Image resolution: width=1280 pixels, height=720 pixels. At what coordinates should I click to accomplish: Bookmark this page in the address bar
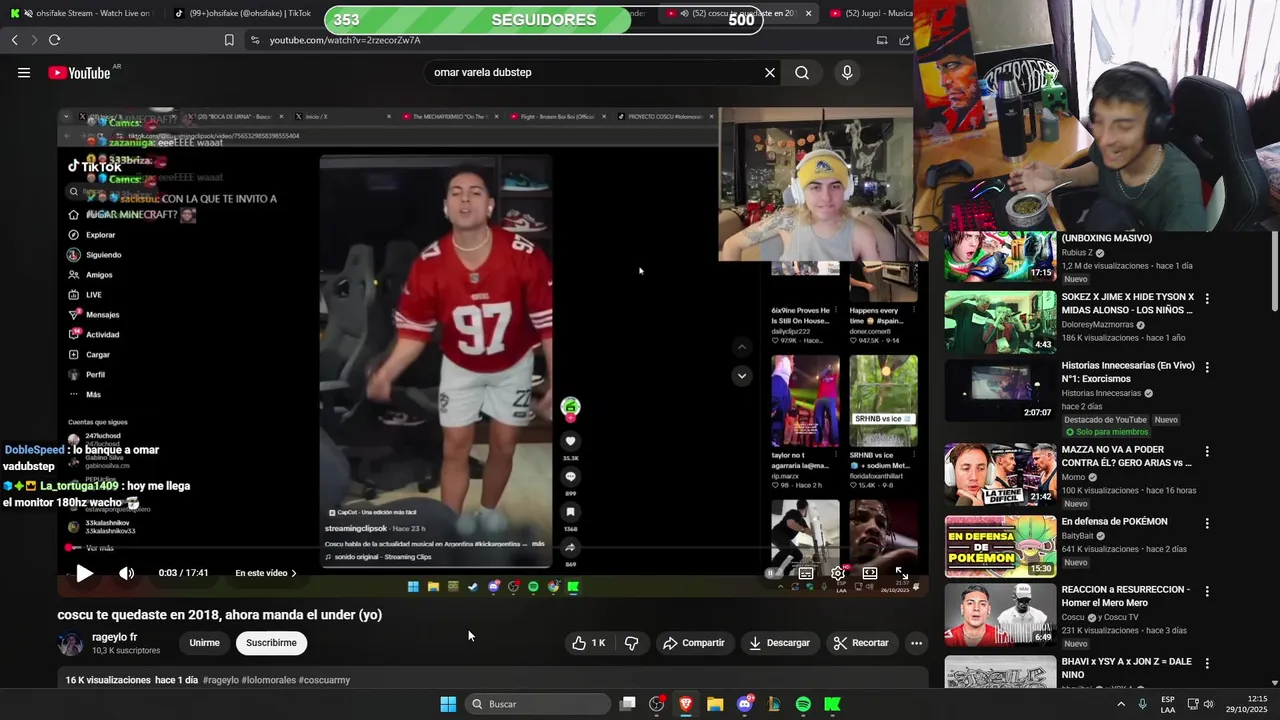[x=229, y=40]
